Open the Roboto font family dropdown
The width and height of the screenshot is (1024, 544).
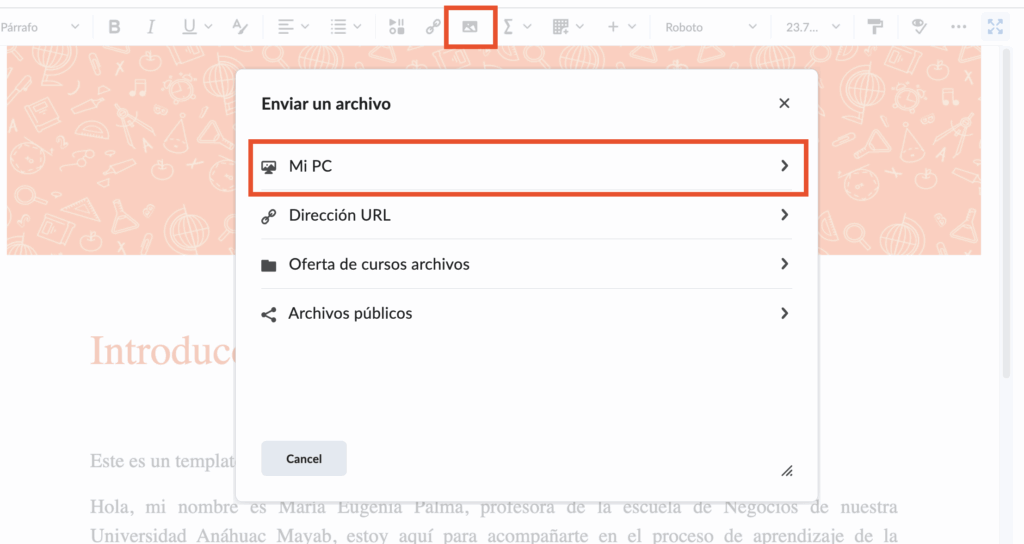pos(710,27)
